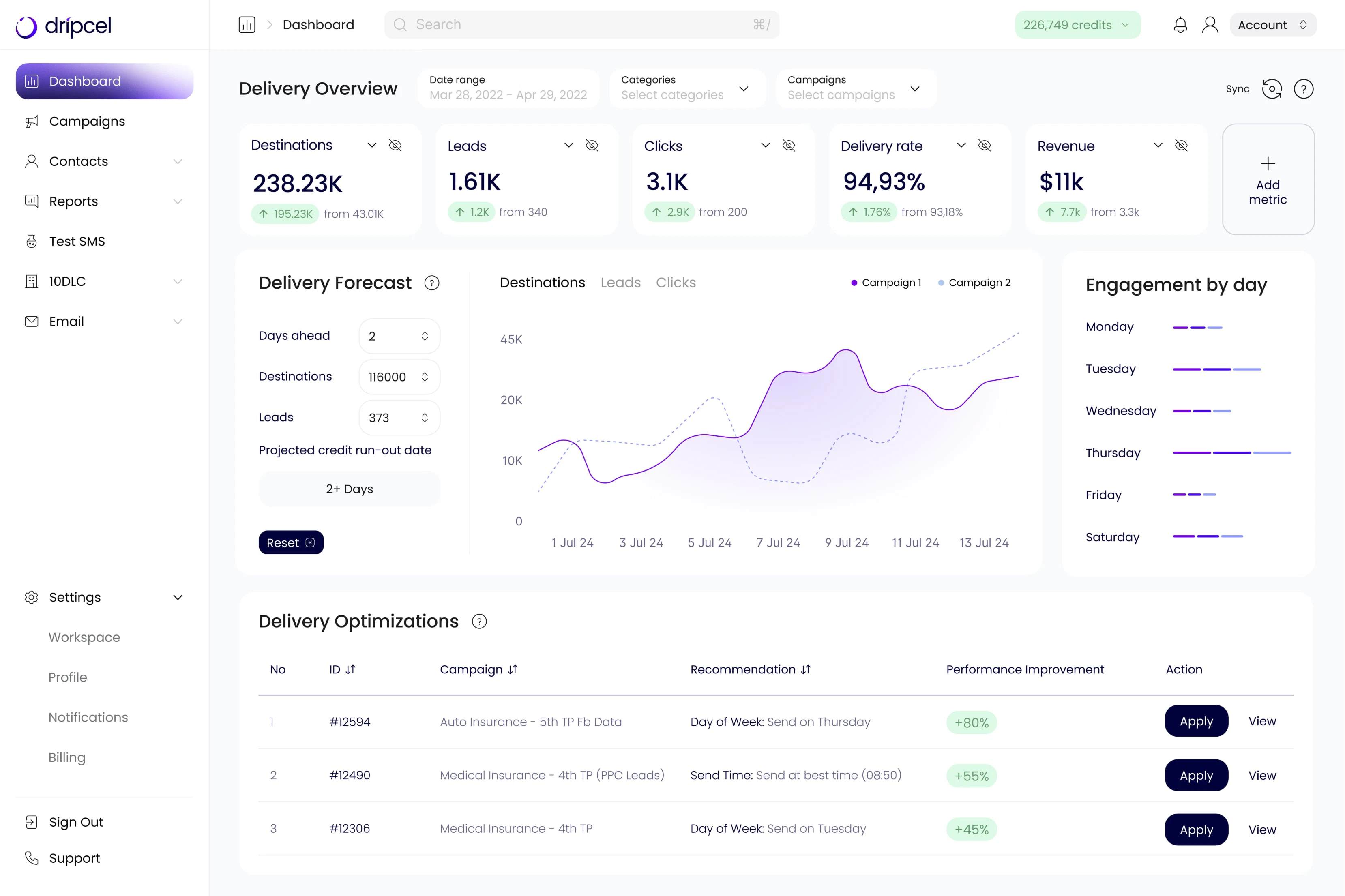Click the Delivery Optimizations help icon
This screenshot has height=896, width=1345.
(479, 622)
